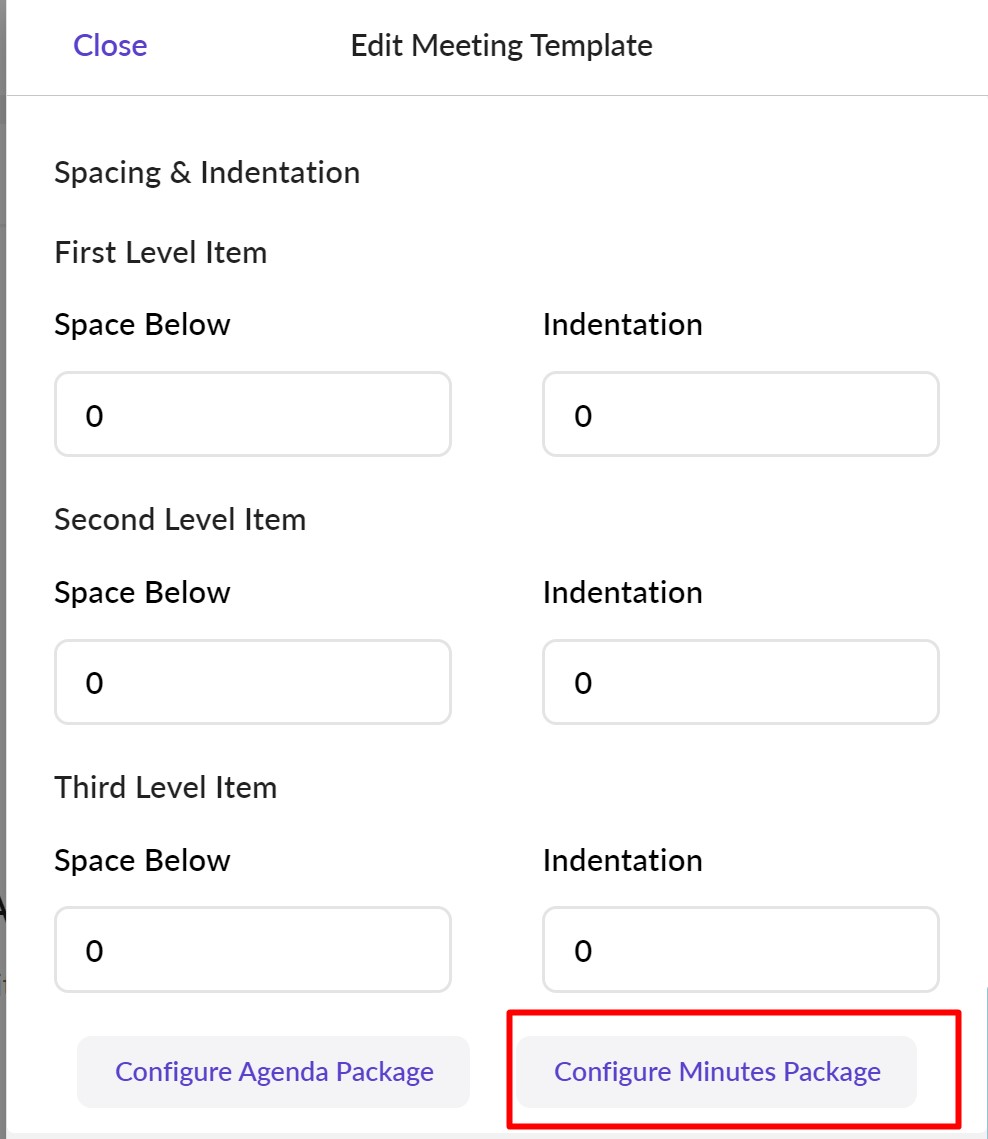Click Space Below label under First Level Item
Viewport: 988px width, 1139px height.
tap(142, 325)
